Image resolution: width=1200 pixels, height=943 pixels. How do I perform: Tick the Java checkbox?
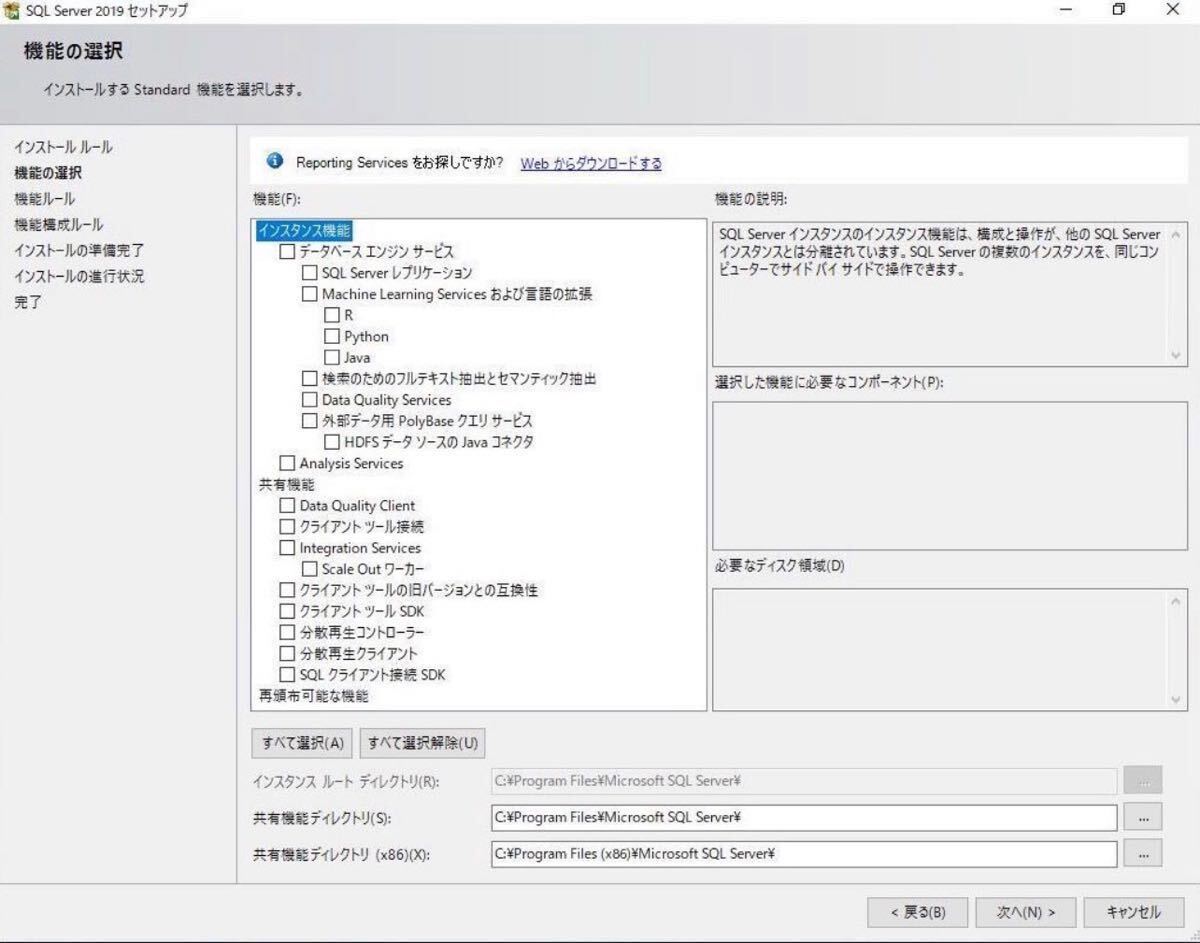coord(332,357)
